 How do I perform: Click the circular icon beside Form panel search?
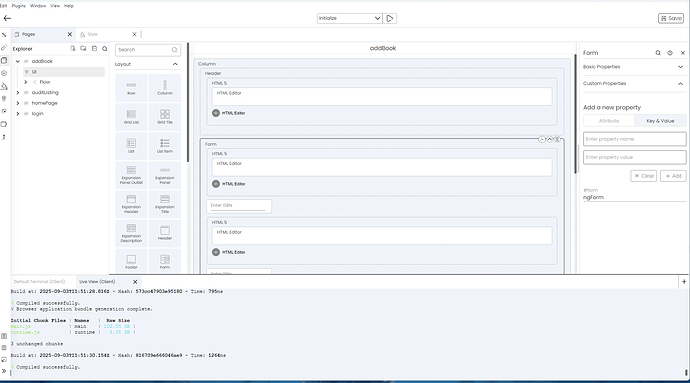click(x=670, y=53)
